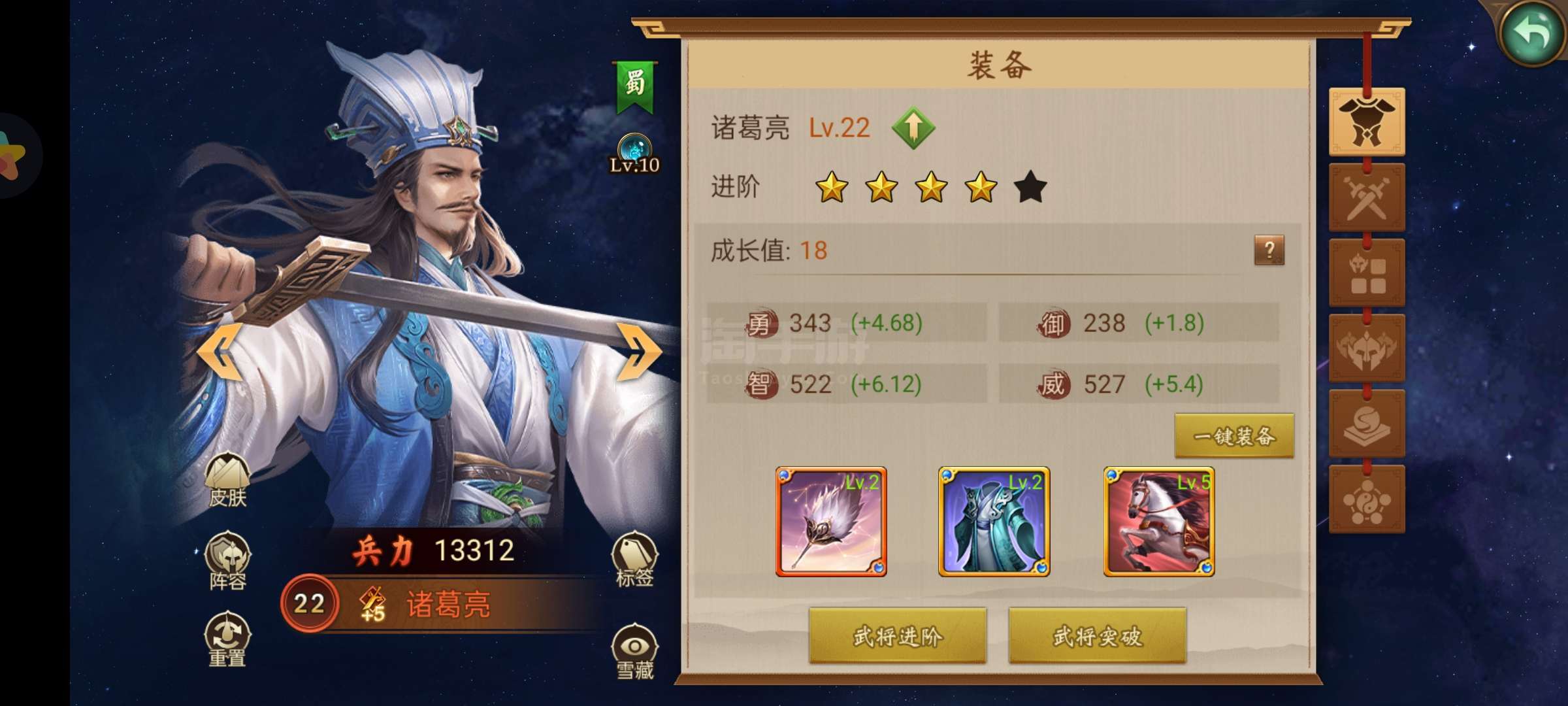The image size is (1568, 706).
Task: Switch to next hero with right arrow
Action: tap(638, 352)
